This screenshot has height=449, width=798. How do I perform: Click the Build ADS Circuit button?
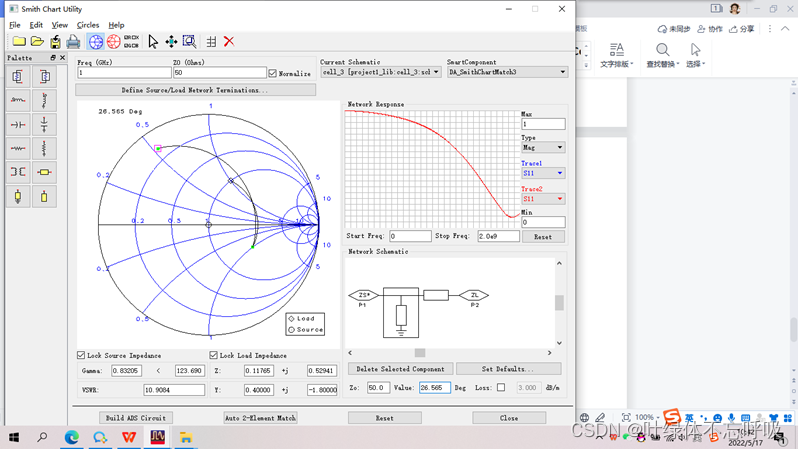point(136,418)
